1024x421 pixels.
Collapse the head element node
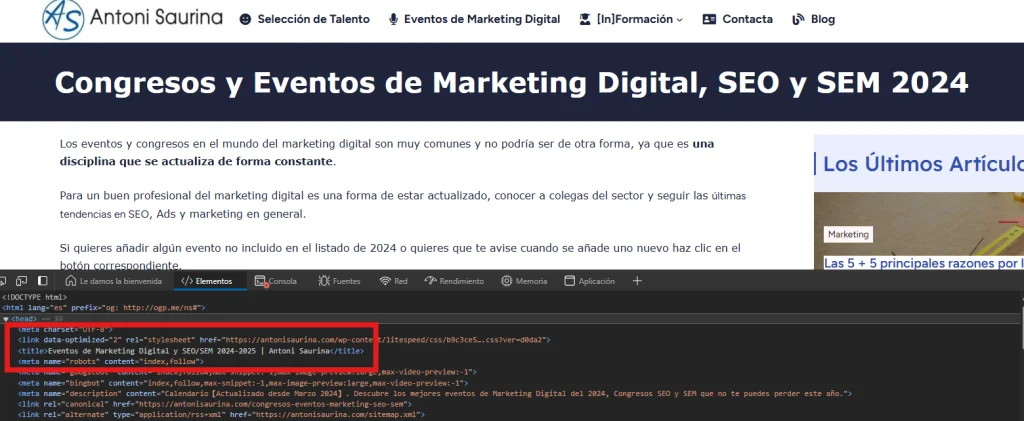coord(6,318)
